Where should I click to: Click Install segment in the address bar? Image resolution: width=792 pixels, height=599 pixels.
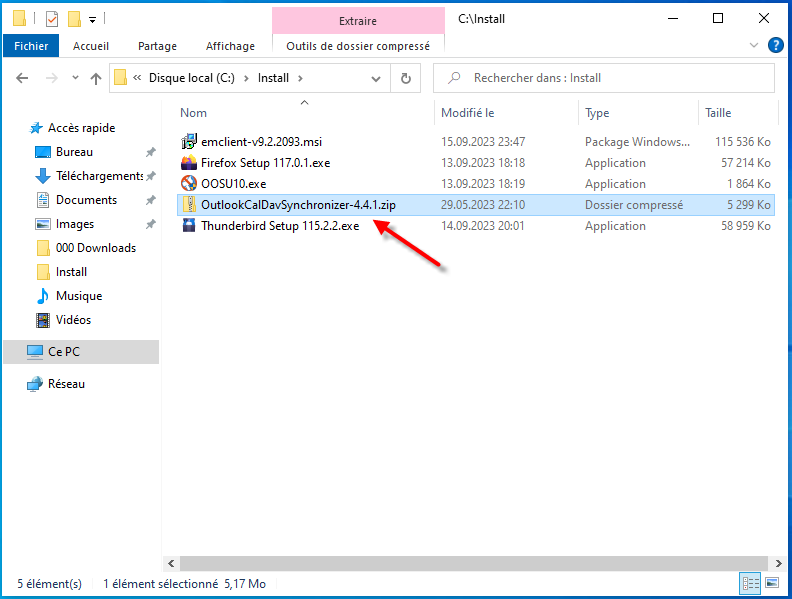pos(273,78)
